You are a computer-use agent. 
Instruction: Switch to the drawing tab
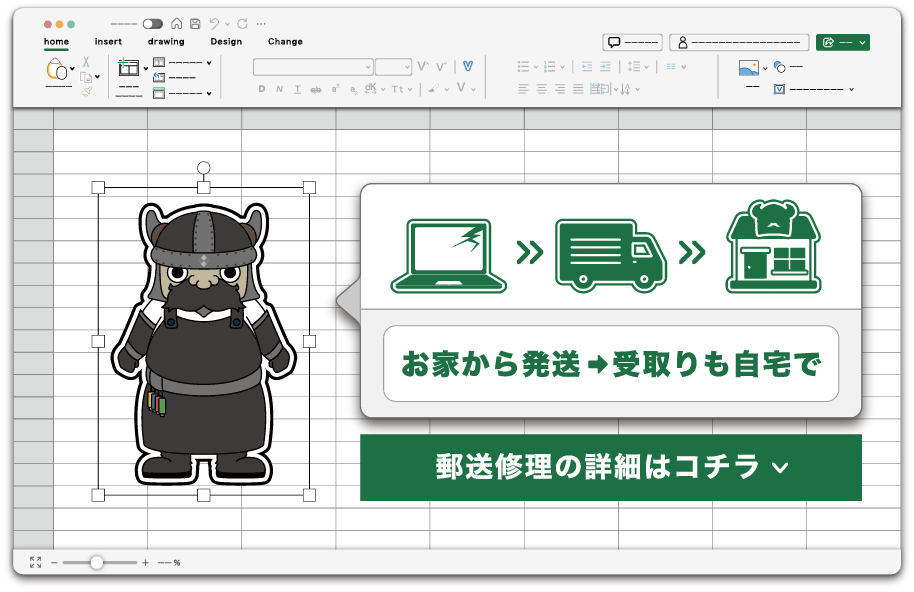(x=166, y=42)
